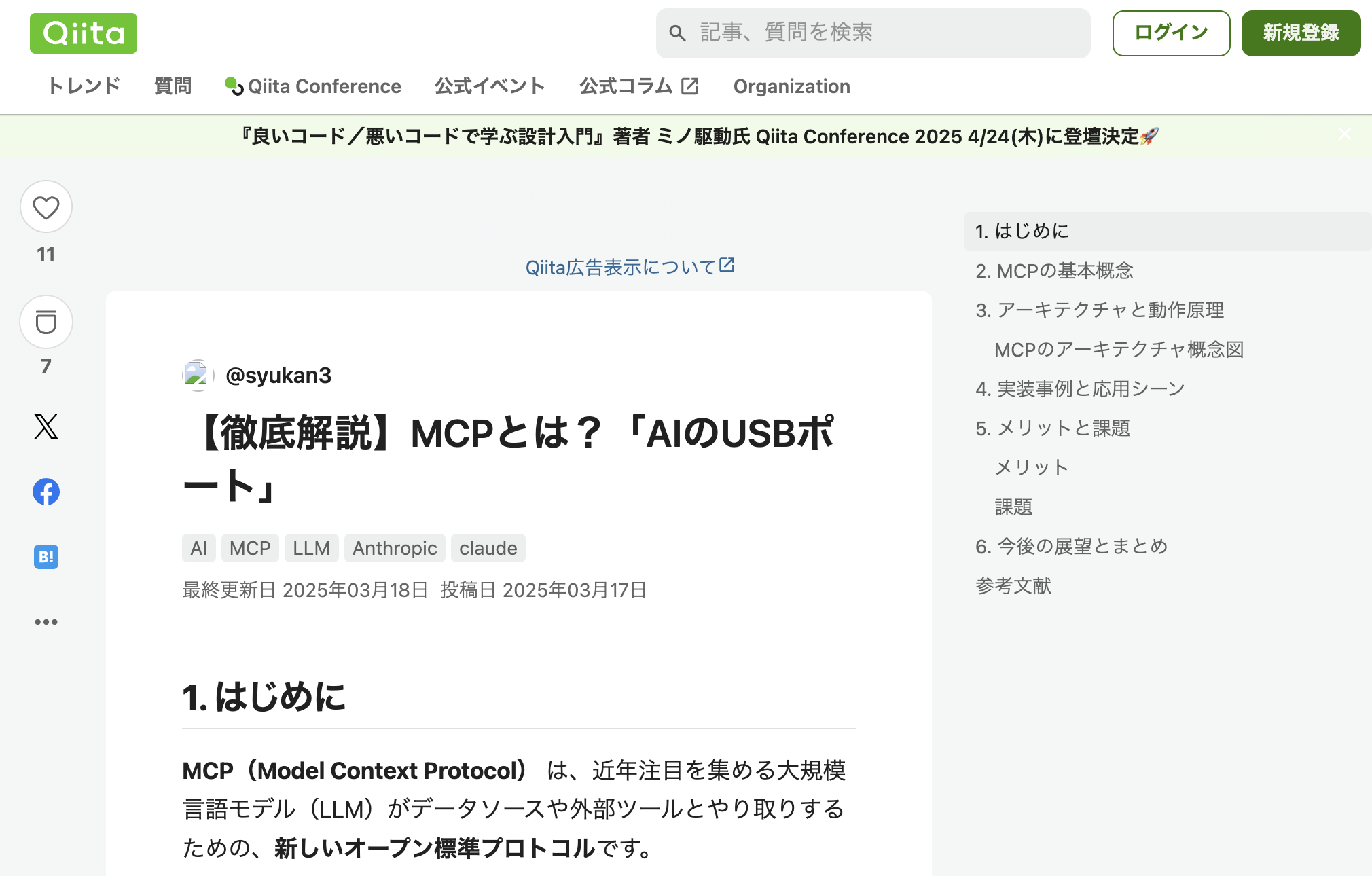Open 公式イベント menu item
Viewport: 1372px width, 876px height.
click(490, 86)
